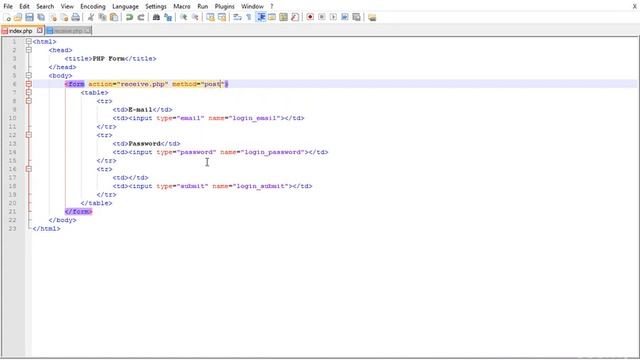The width and height of the screenshot is (640, 360).
Task: Open the Plugins menu
Action: pyautogui.click(x=224, y=7)
